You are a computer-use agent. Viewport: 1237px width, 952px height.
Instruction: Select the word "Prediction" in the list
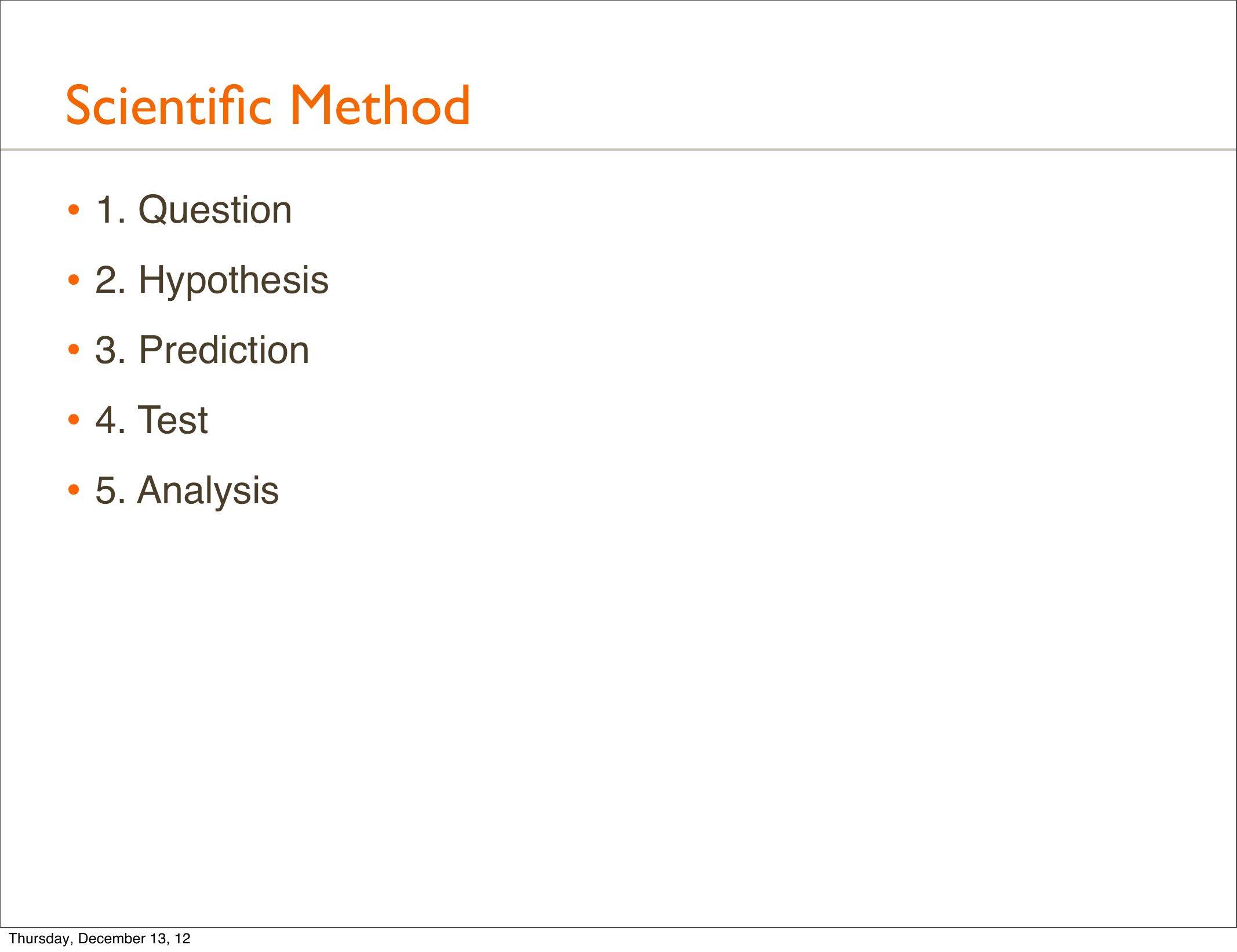coord(224,350)
